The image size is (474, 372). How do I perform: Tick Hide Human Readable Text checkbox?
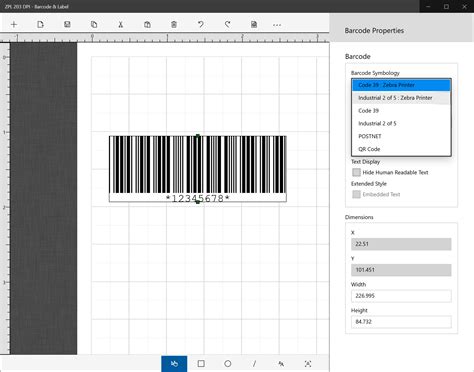356,172
